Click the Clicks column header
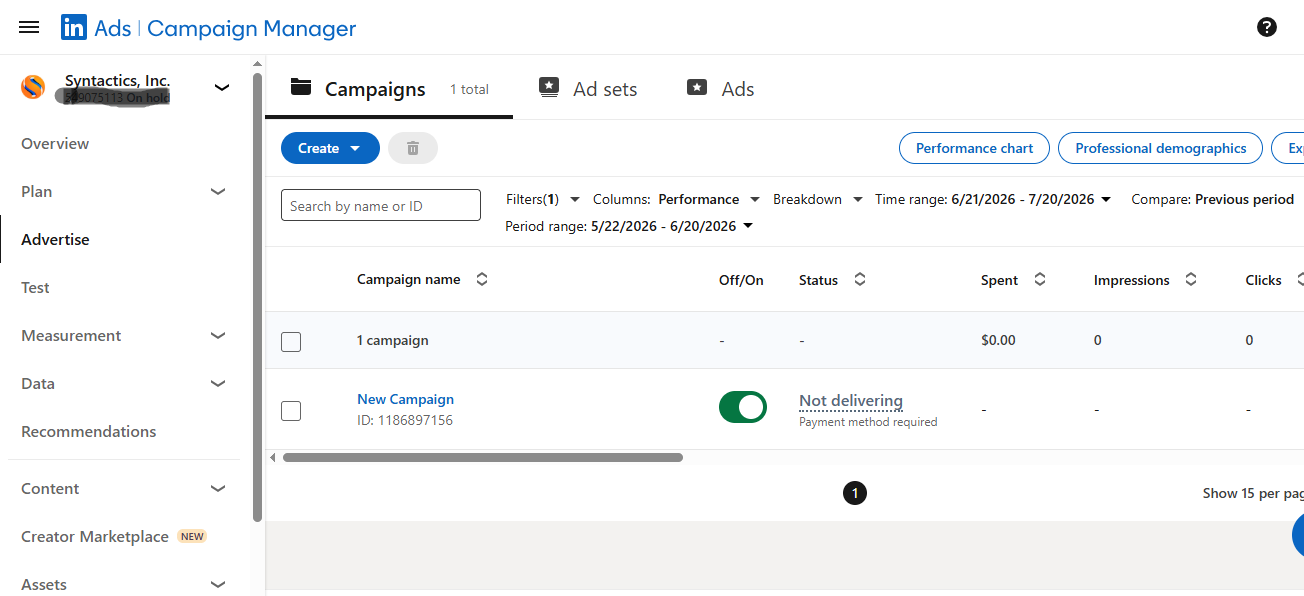This screenshot has width=1304, height=596. point(1263,280)
